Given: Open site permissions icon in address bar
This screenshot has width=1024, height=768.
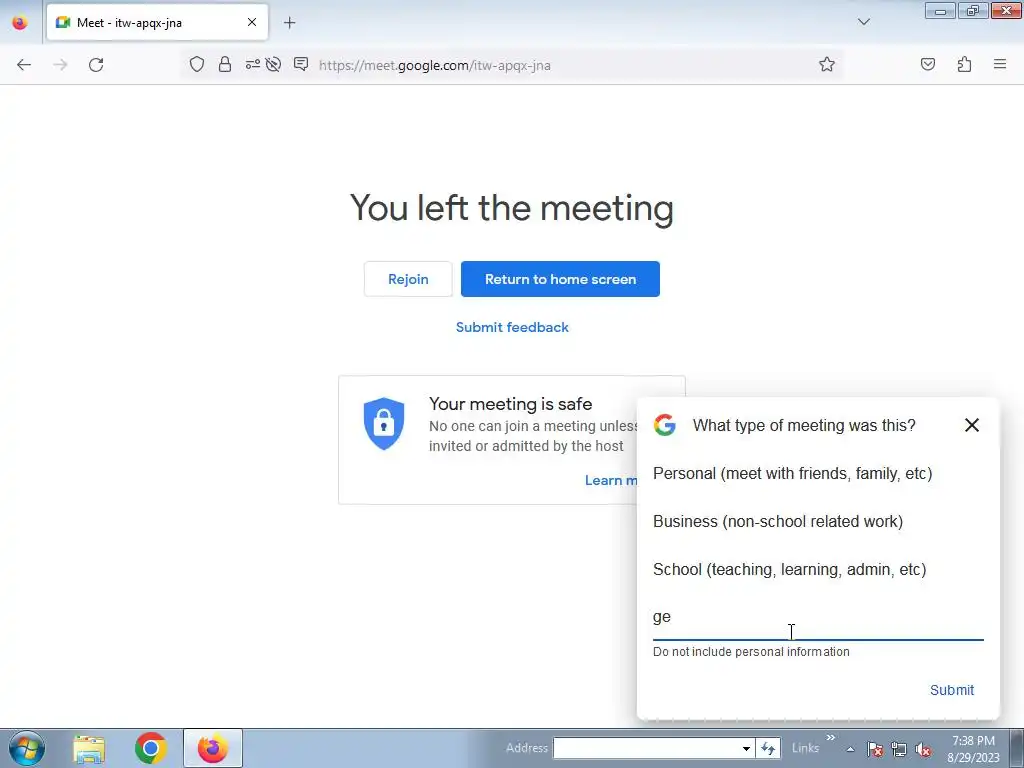Looking at the screenshot, I should click(253, 64).
